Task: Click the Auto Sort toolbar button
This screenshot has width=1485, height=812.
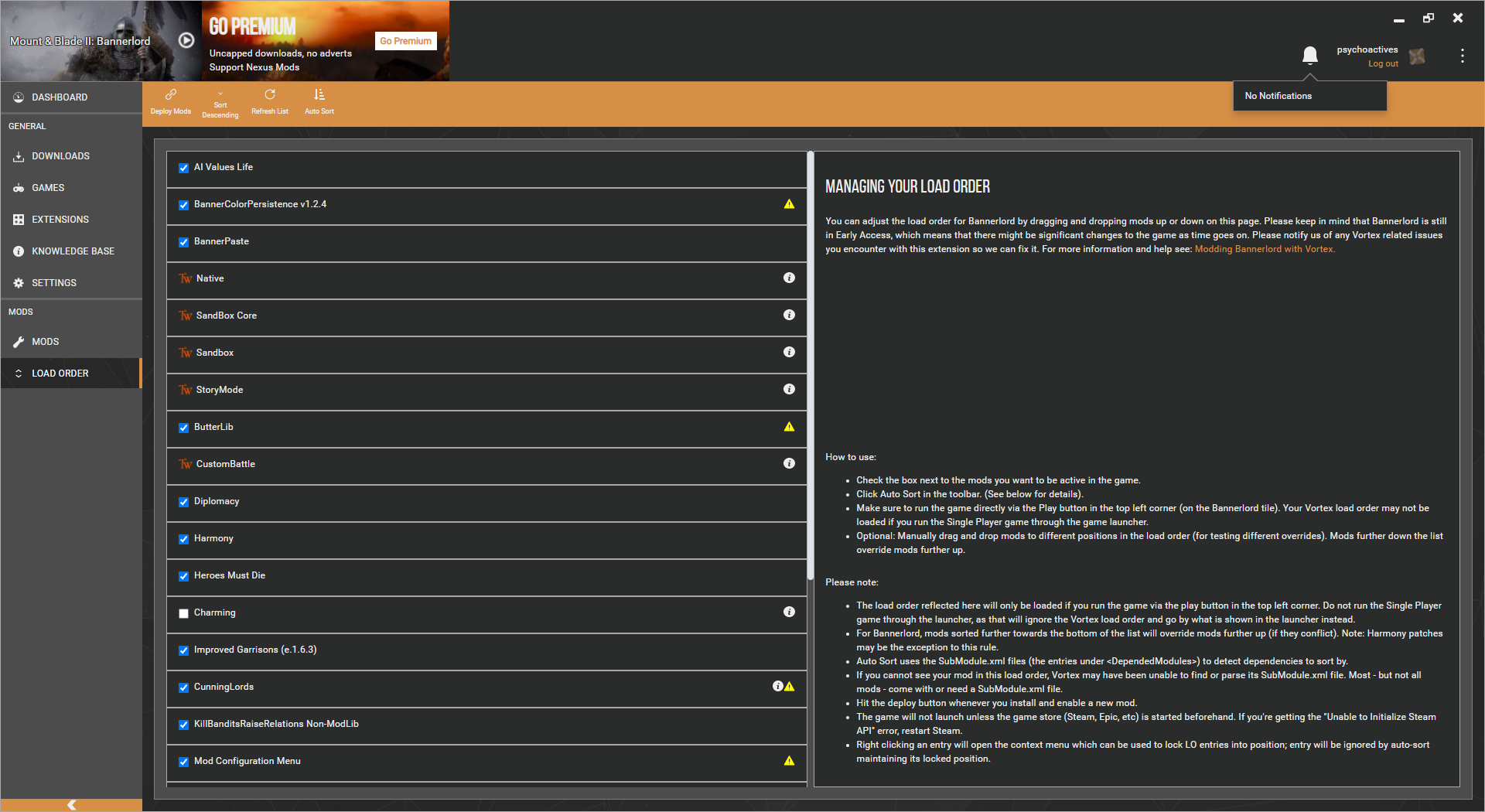Action: click(319, 101)
